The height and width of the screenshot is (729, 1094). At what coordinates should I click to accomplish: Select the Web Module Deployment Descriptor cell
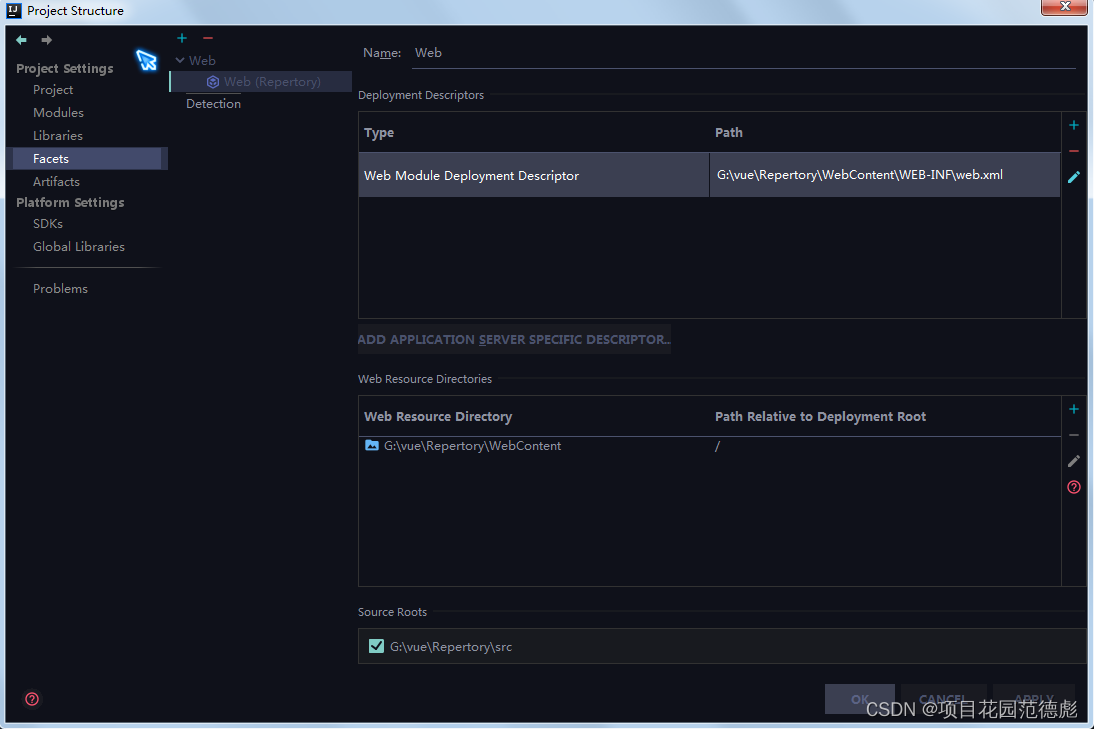(534, 175)
